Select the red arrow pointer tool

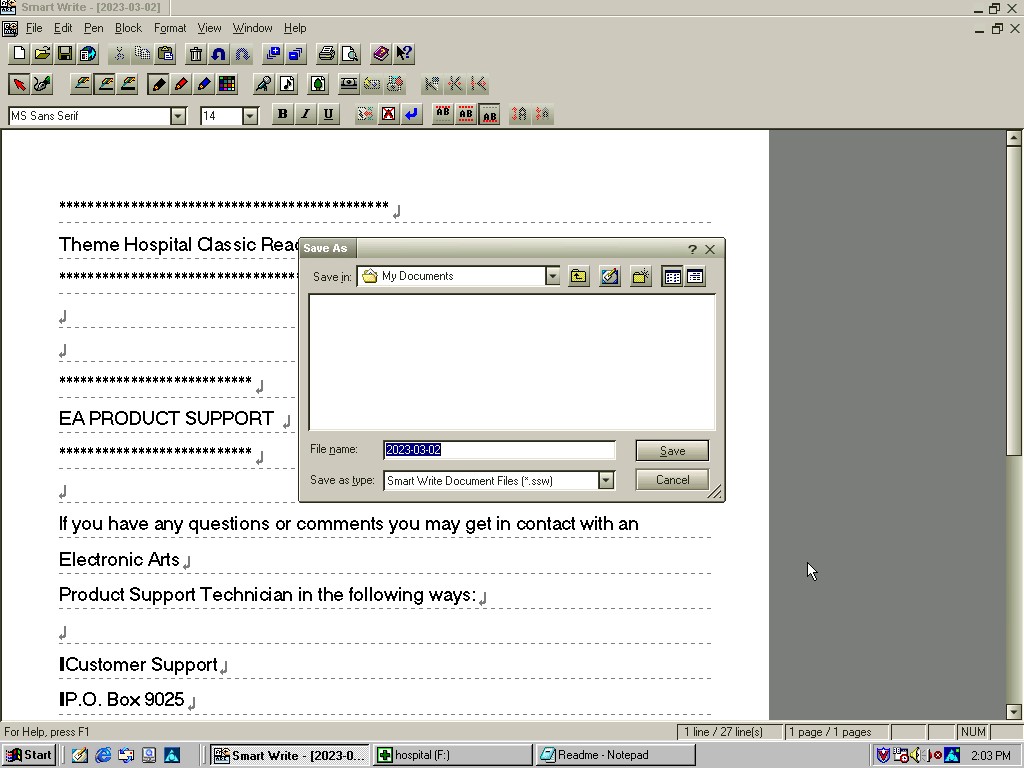19,85
